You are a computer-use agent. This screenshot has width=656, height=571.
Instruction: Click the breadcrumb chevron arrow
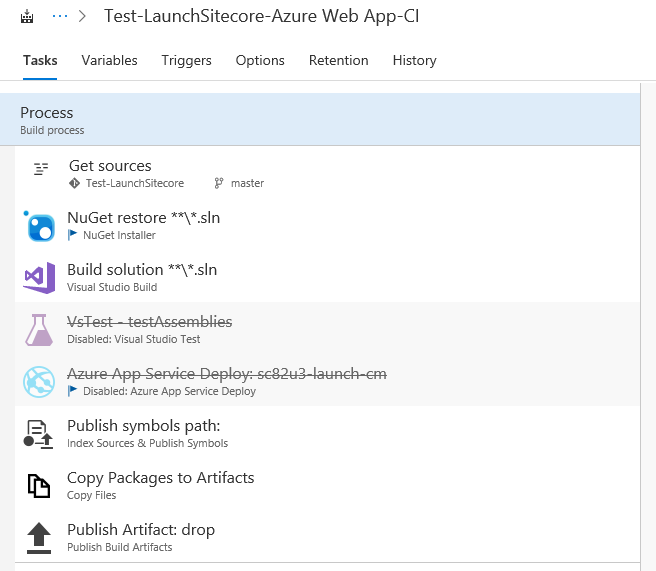[x=82, y=16]
